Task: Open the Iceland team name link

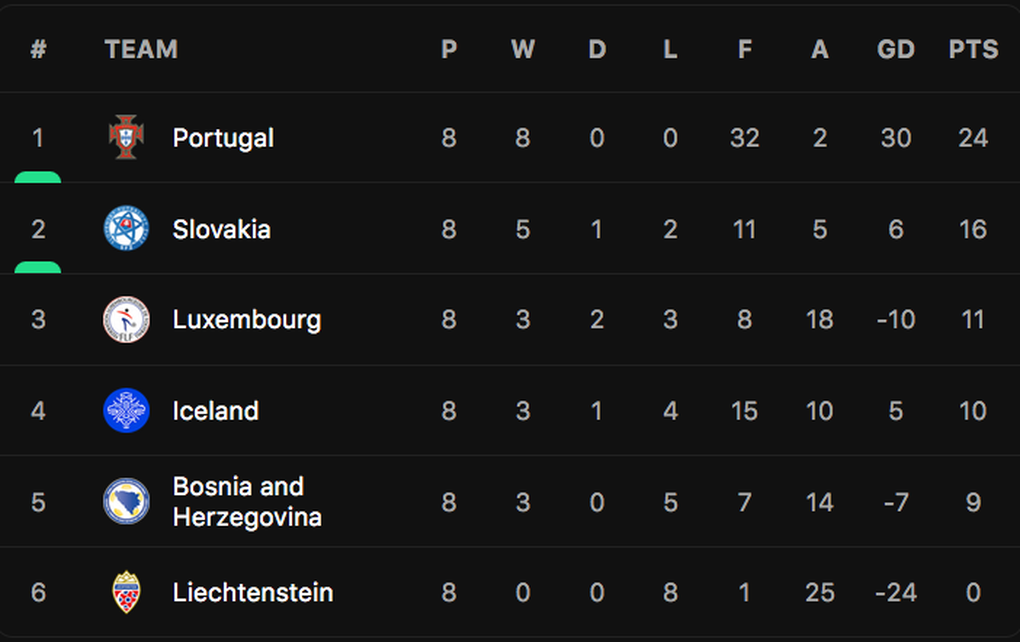Action: [x=215, y=411]
